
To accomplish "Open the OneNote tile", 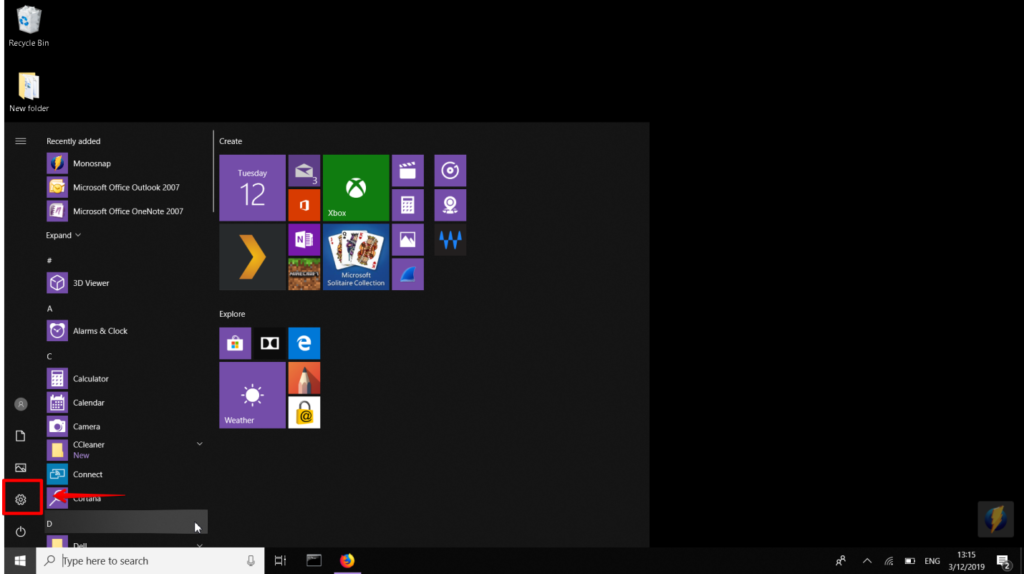I will tap(304, 240).
